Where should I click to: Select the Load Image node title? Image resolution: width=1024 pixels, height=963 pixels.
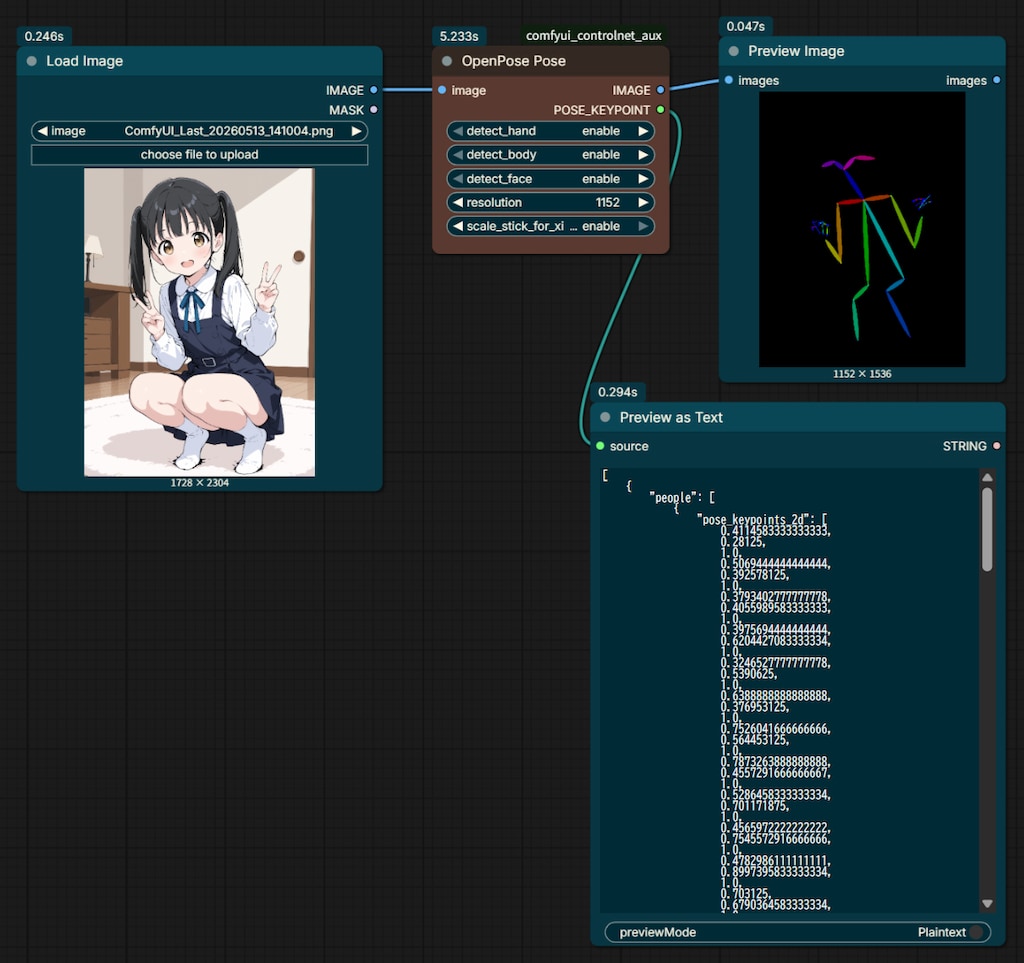[84, 61]
